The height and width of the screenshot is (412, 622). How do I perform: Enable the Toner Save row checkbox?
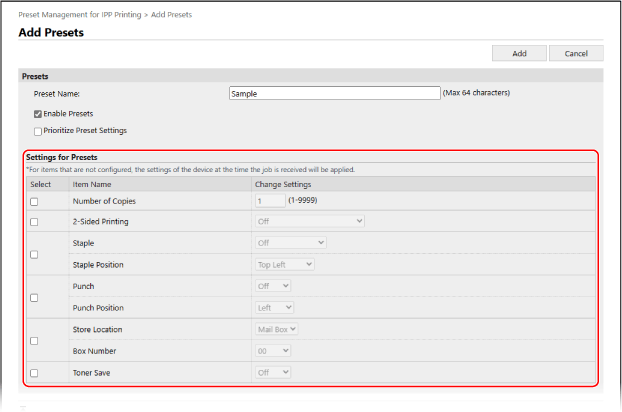pos(34,372)
